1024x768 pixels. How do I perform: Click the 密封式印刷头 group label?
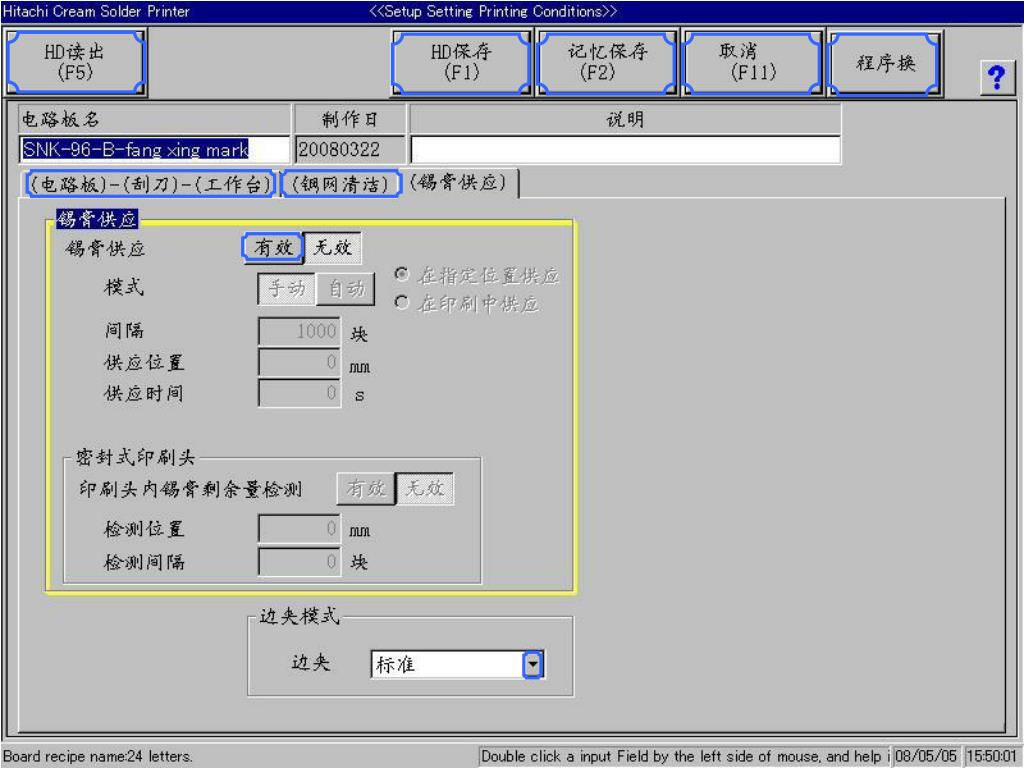[135, 457]
